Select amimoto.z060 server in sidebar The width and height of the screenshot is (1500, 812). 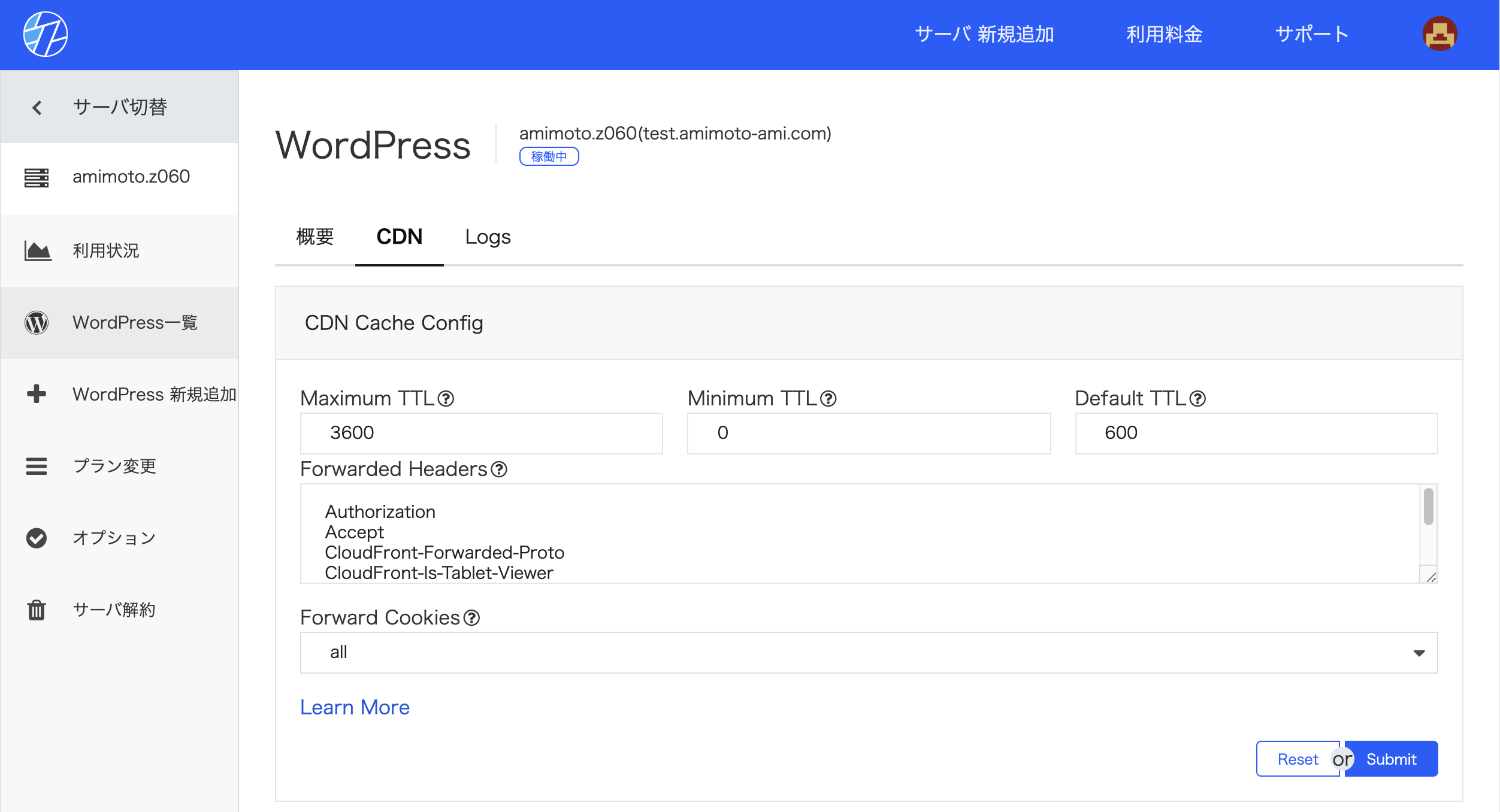pyautogui.click(x=119, y=178)
